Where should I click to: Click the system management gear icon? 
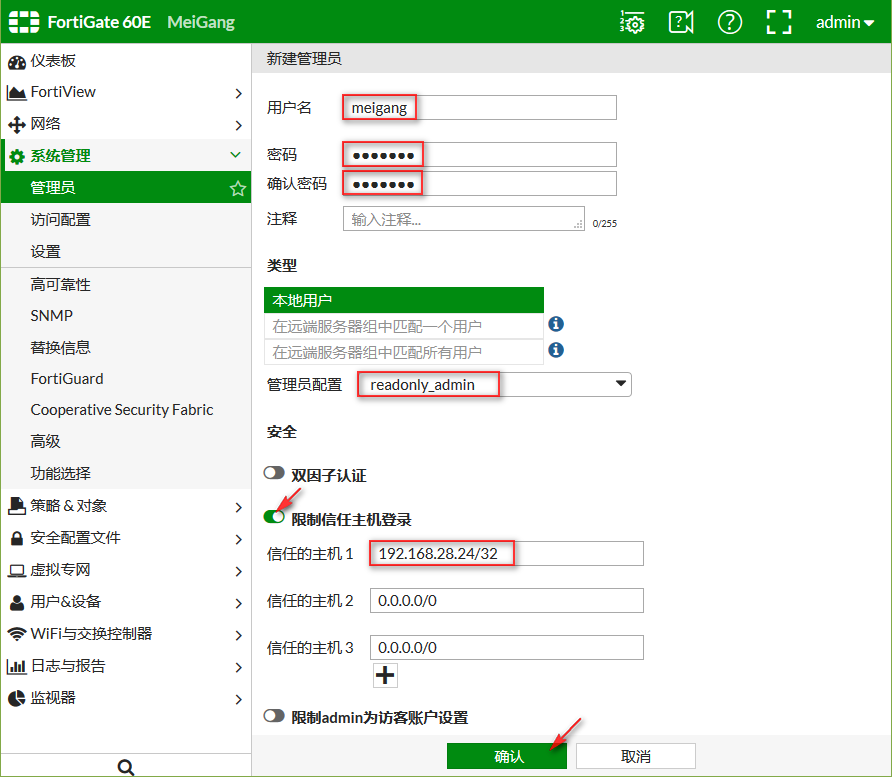(17, 156)
